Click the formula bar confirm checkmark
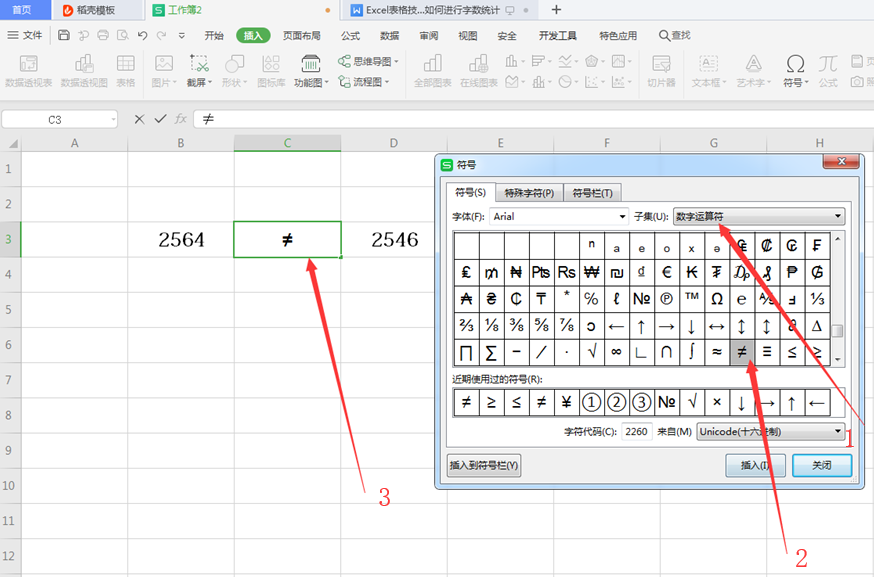The width and height of the screenshot is (874, 577). tap(160, 119)
